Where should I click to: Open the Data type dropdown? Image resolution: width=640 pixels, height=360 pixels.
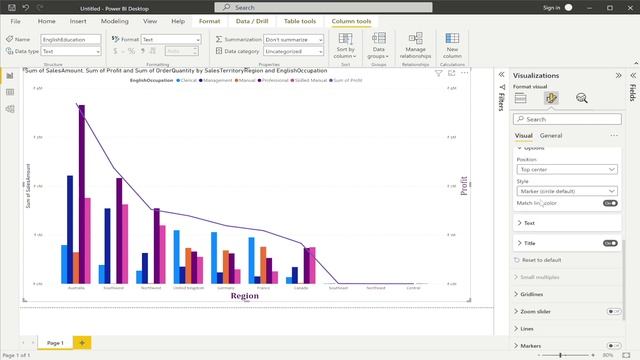click(71, 51)
